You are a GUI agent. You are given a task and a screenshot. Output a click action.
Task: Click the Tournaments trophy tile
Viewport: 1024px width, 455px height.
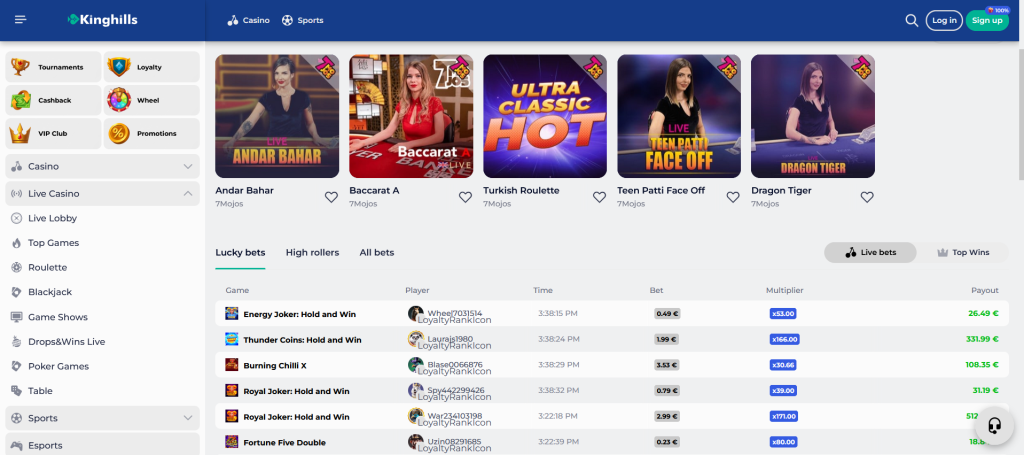[x=54, y=67]
